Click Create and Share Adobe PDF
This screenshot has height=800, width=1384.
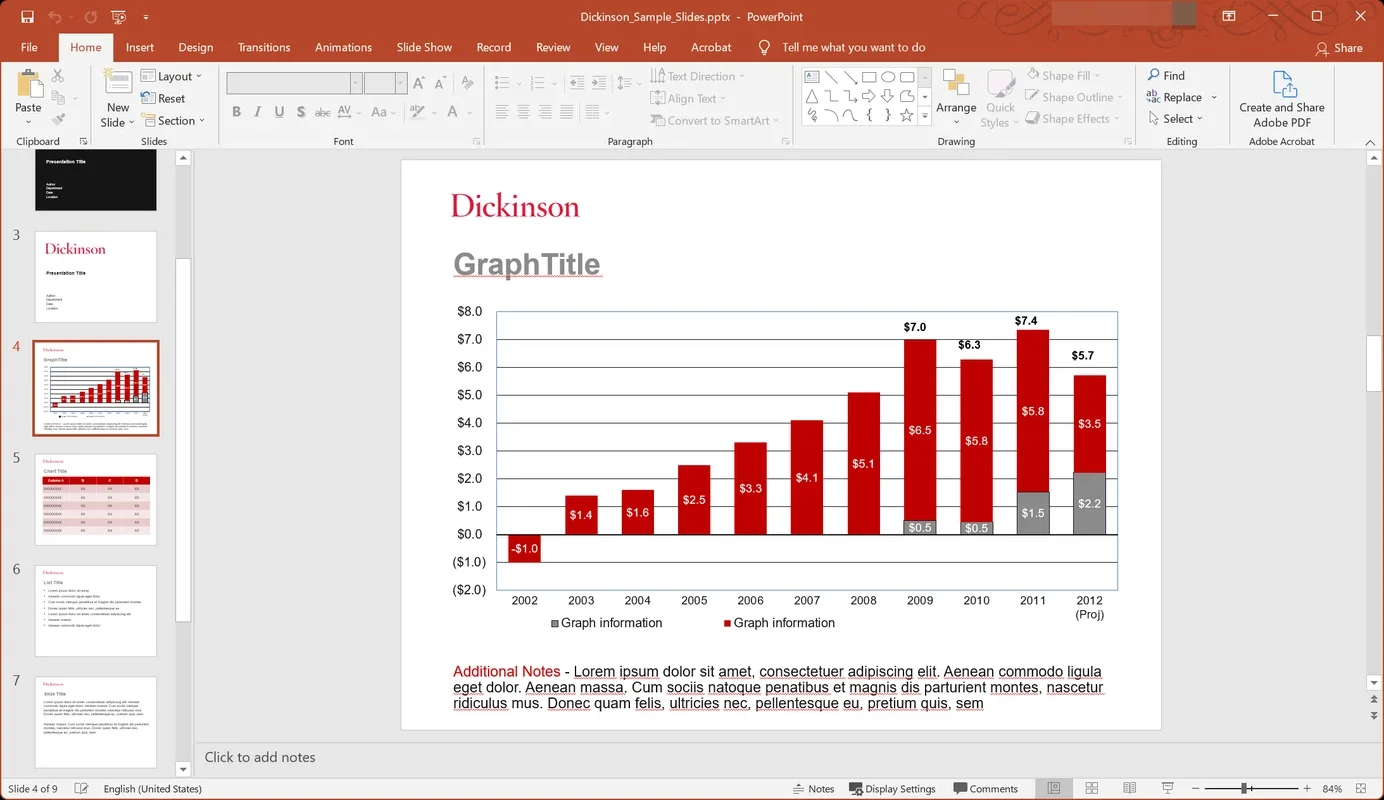tap(1281, 97)
